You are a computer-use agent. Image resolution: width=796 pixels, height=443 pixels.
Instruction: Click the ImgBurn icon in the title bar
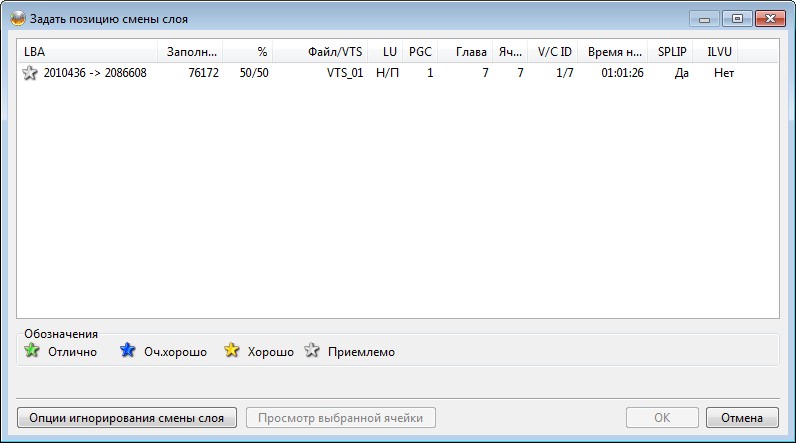[18, 19]
